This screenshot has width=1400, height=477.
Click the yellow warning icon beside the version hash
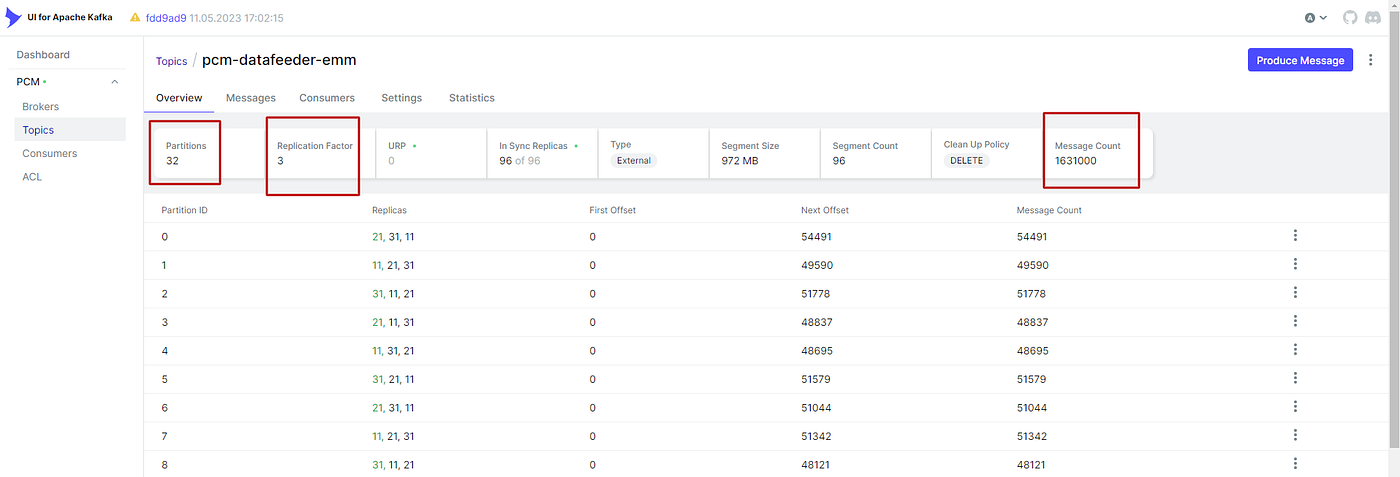134,18
